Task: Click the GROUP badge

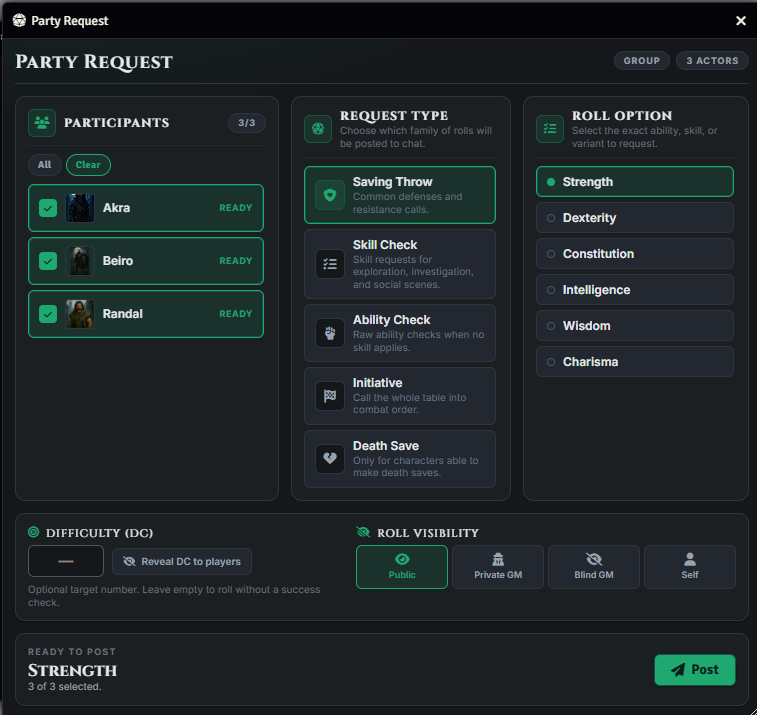Action: click(x=642, y=61)
